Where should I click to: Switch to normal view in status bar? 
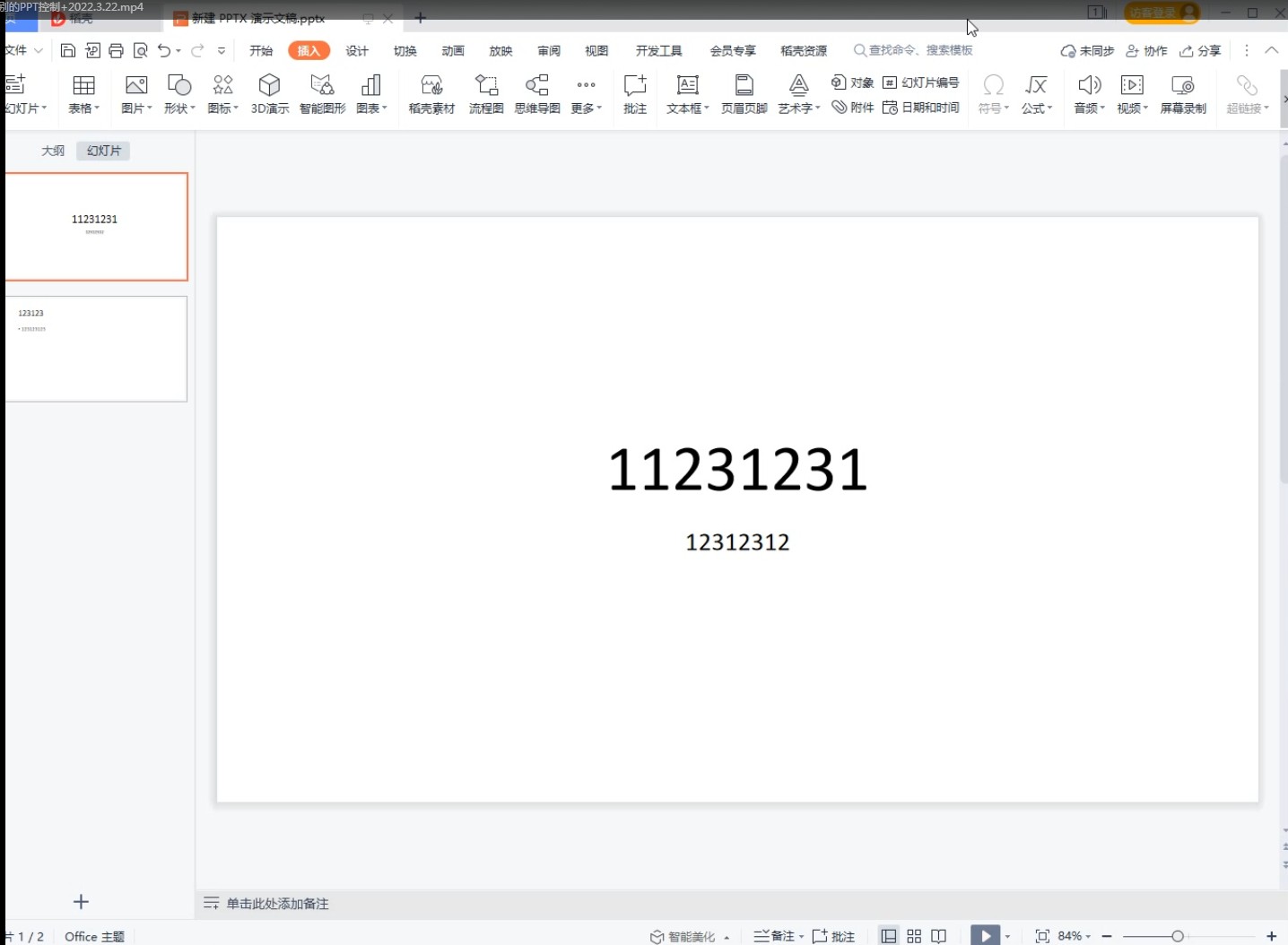click(x=889, y=936)
